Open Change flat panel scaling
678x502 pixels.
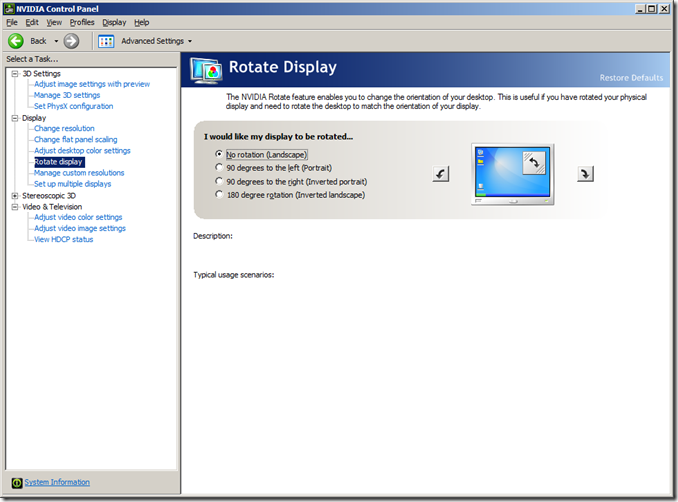76,140
